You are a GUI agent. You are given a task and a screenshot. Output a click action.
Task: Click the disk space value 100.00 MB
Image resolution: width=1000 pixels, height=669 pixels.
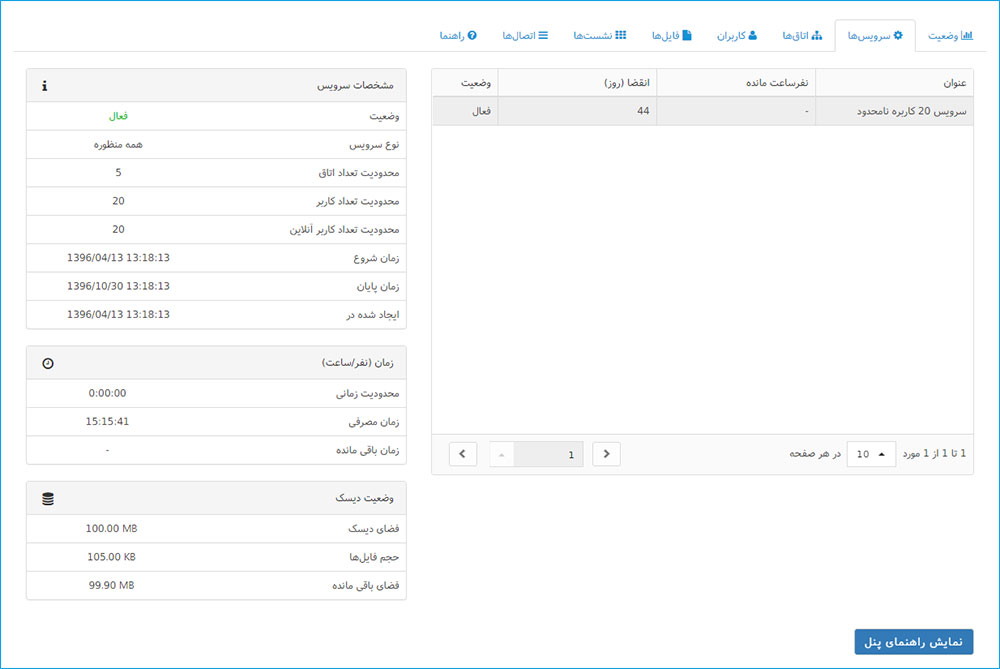112,529
